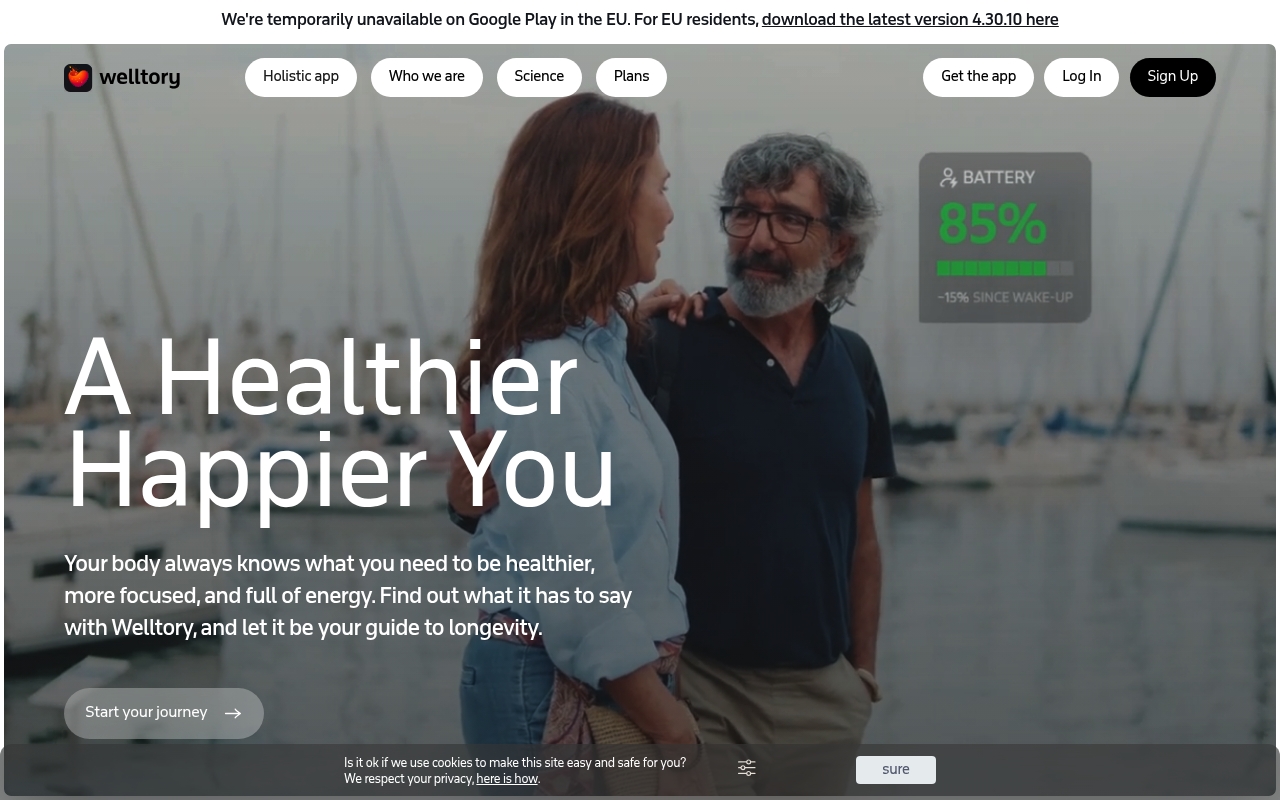Click the green battery level bar
Viewport: 1280px width, 800px height.
pos(1005,268)
